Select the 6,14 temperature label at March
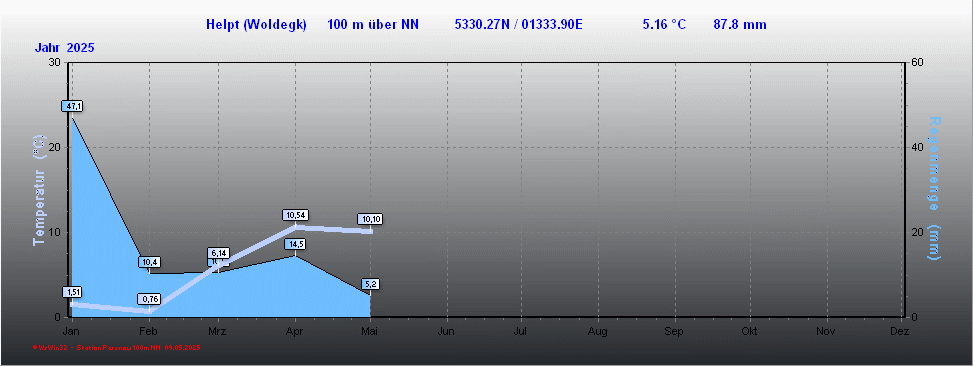Screen dimensions: 973x366 point(219,253)
